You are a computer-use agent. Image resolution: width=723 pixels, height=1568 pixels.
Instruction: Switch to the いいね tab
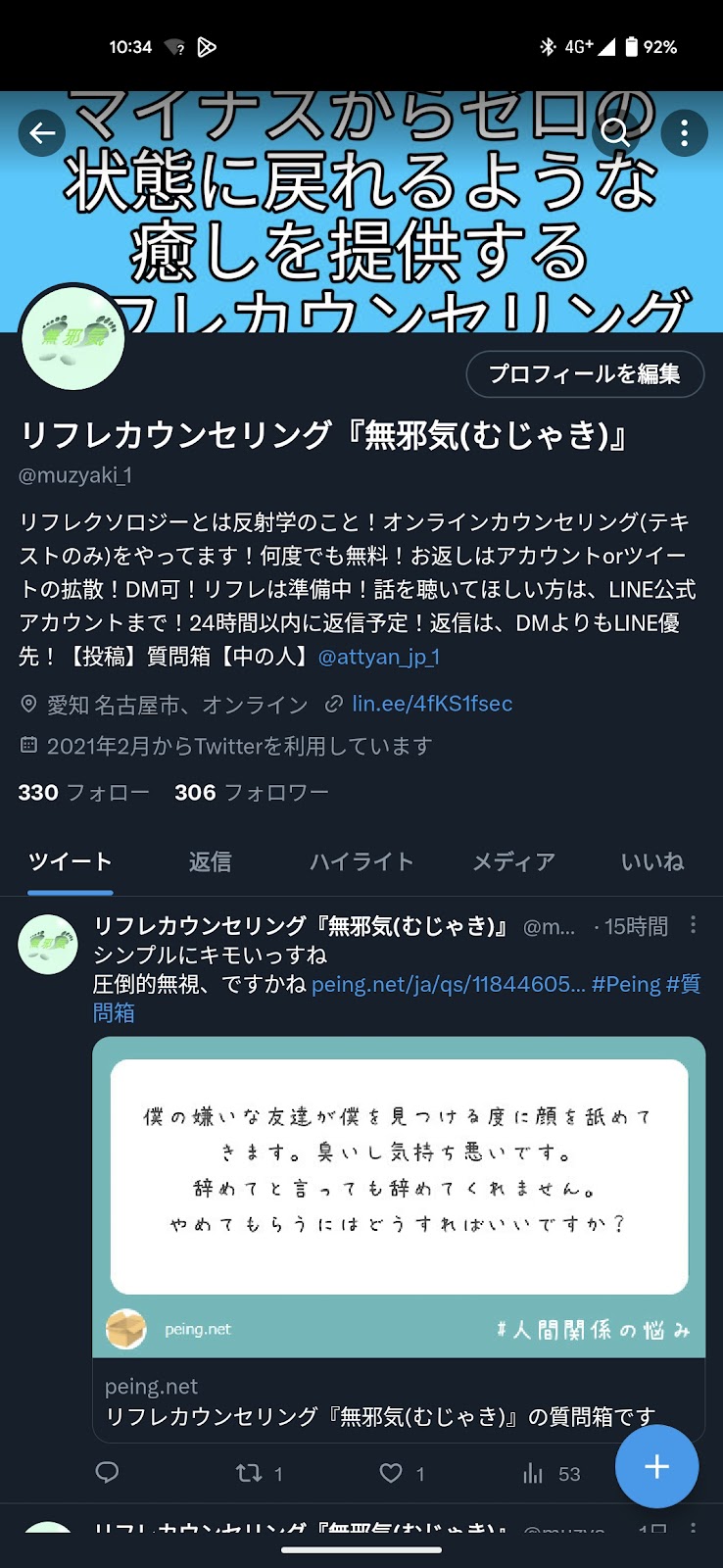(652, 861)
